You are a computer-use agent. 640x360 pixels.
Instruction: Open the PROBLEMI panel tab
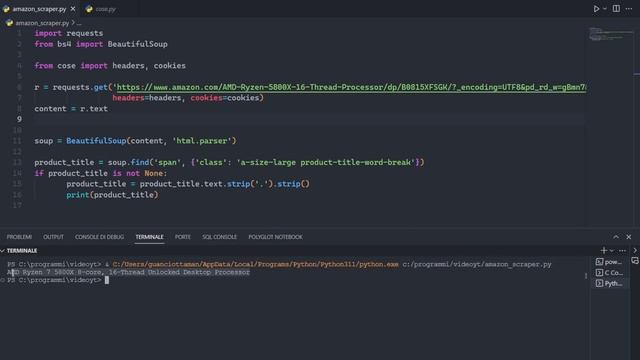19,237
